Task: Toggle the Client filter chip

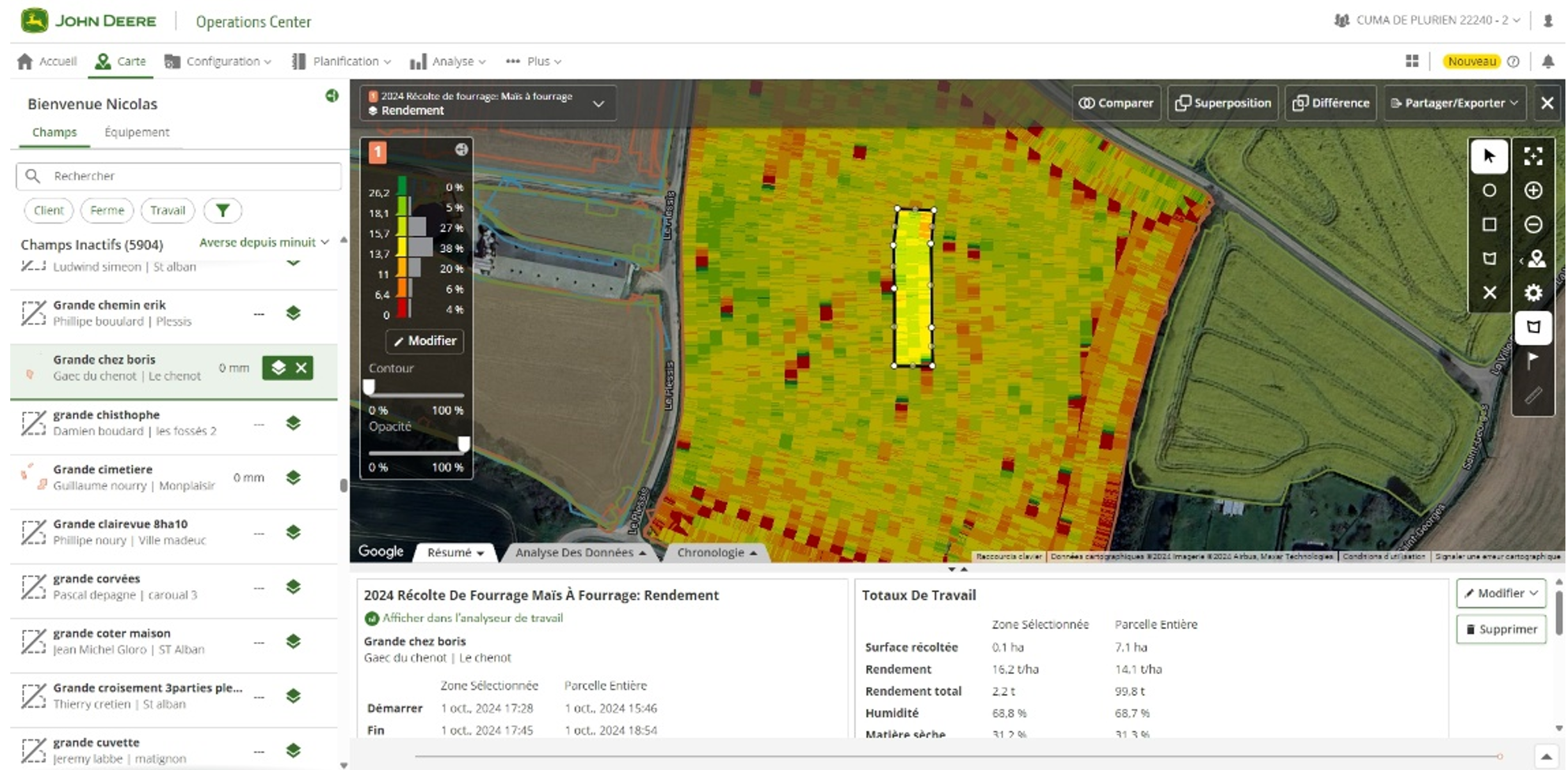Action: click(x=49, y=211)
